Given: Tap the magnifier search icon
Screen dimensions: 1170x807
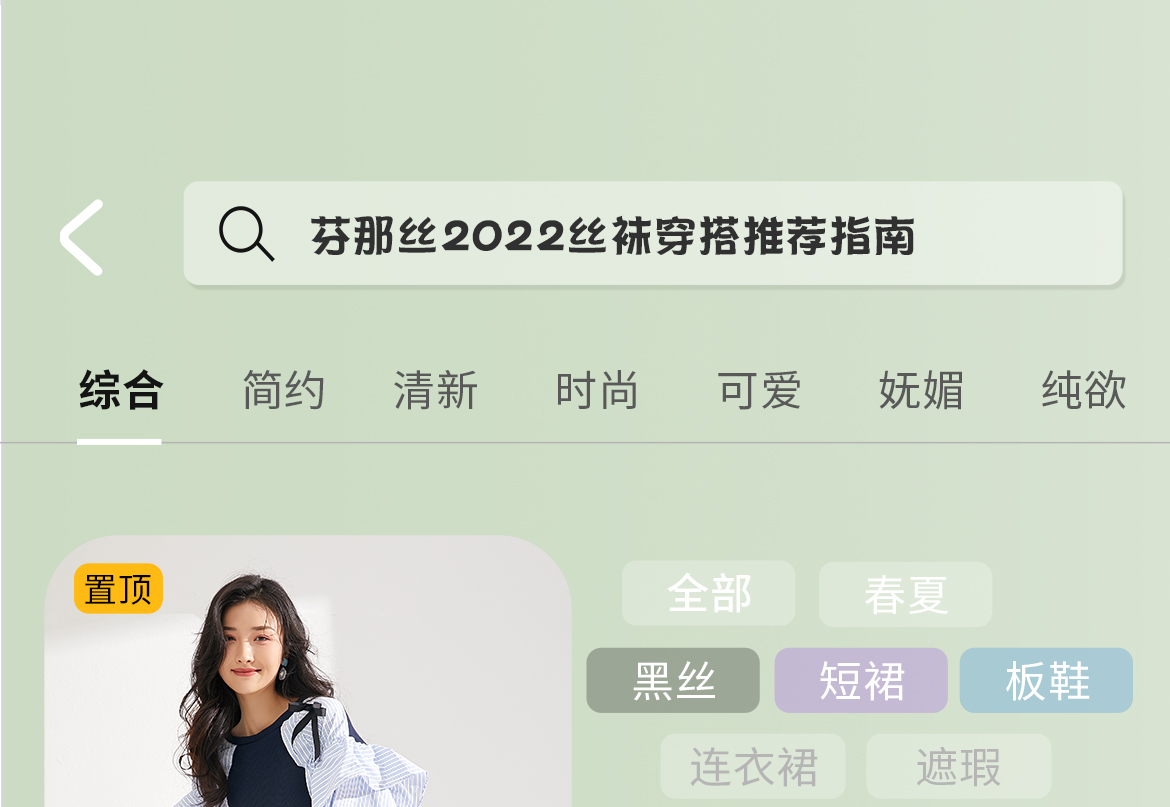Looking at the screenshot, I should click(x=246, y=233).
